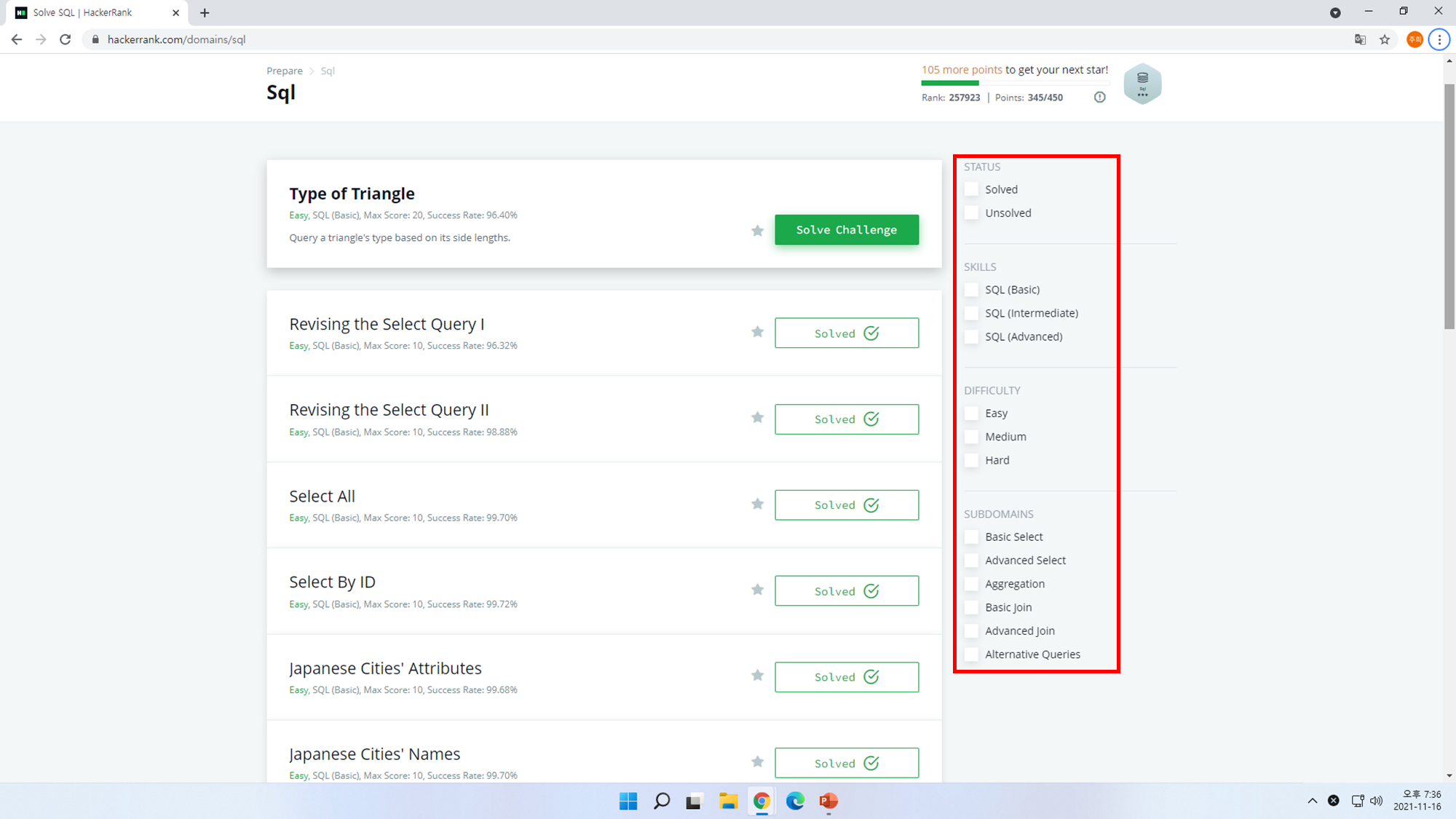
Task: Open Chrome profile dropdown arrow in title bar
Action: point(1335,12)
